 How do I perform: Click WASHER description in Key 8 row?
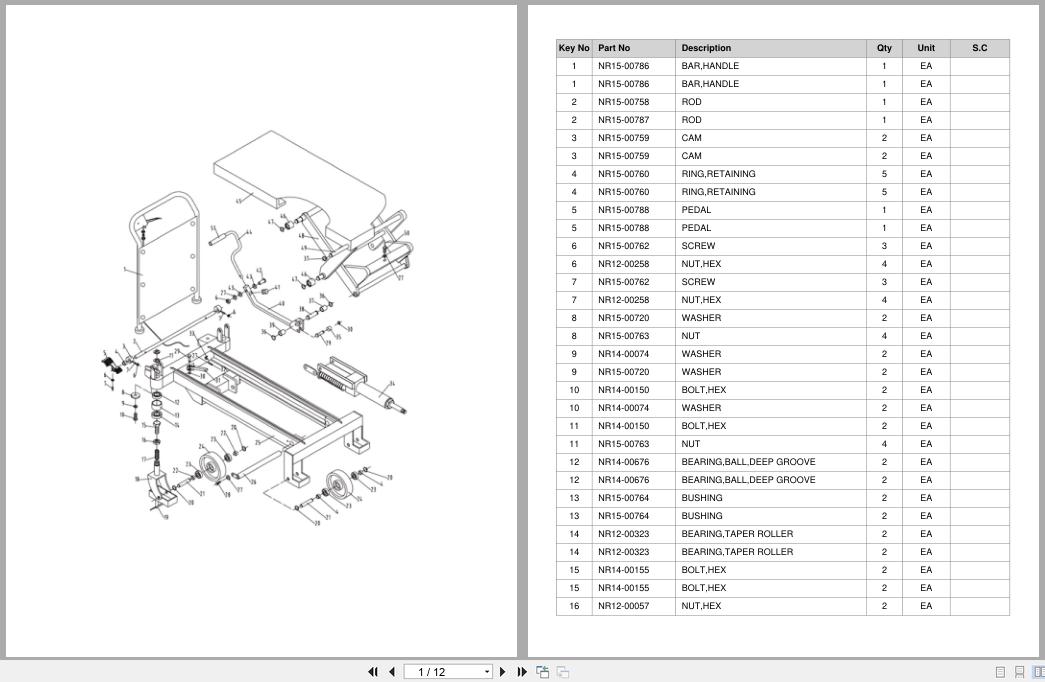point(701,318)
